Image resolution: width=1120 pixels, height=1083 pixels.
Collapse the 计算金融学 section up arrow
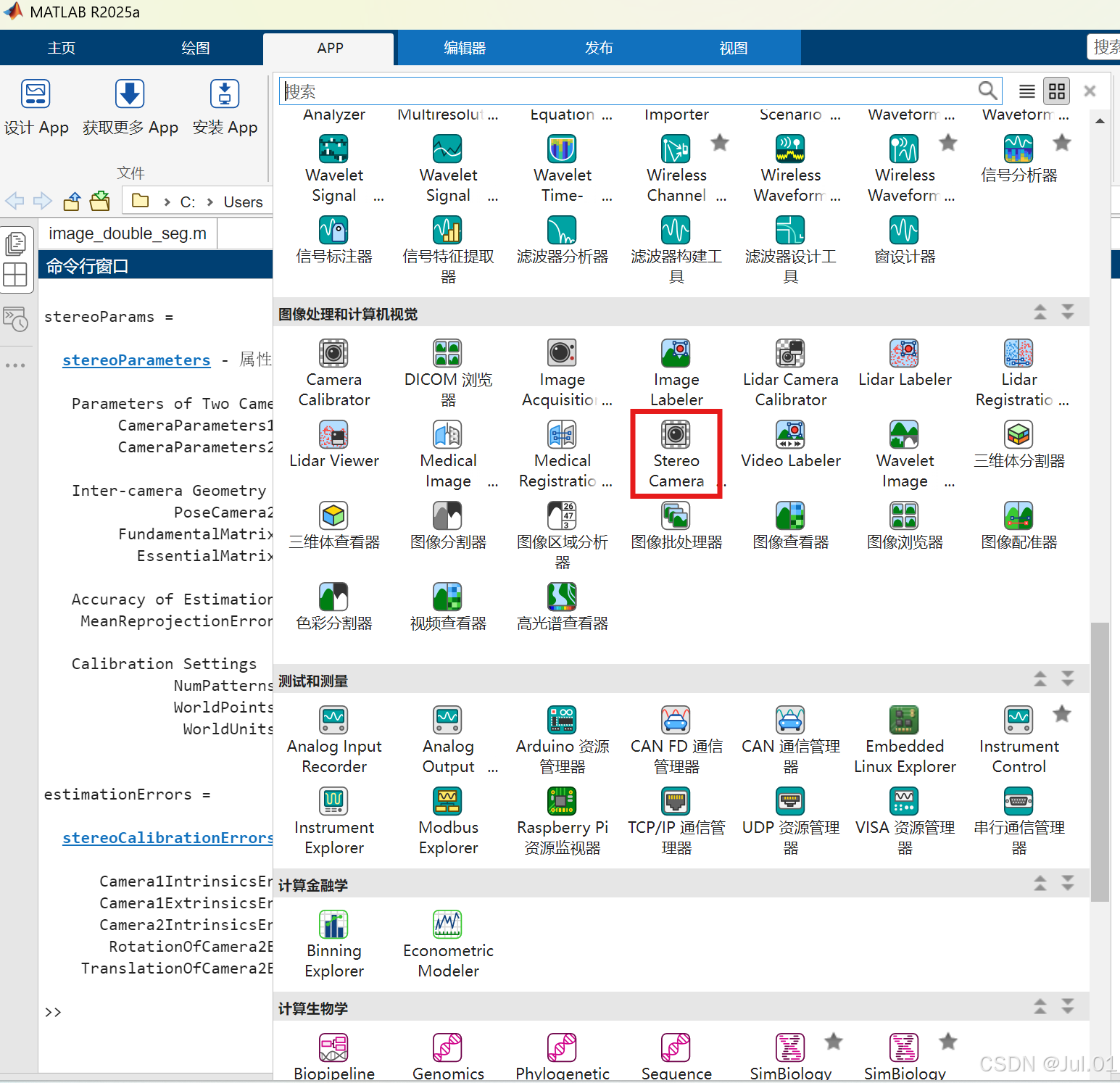pos(1040,884)
